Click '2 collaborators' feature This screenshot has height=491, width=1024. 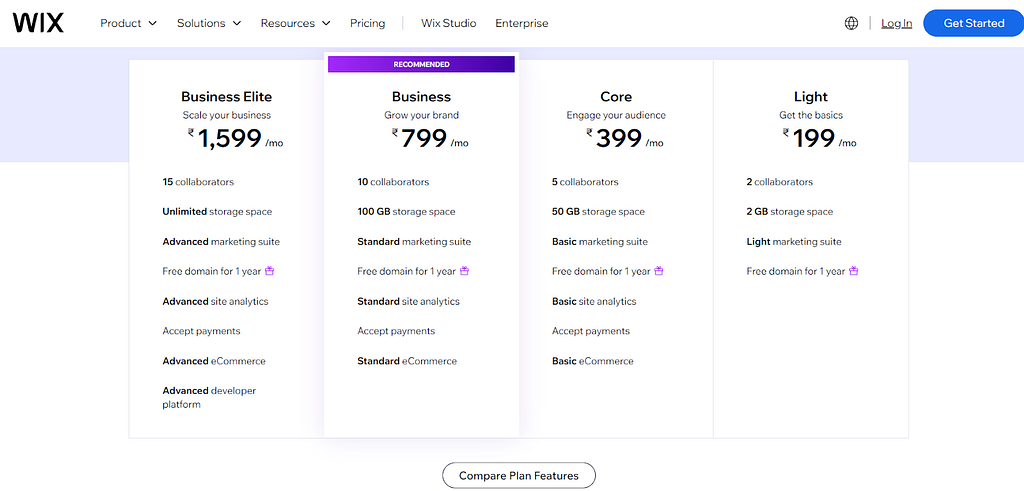pyautogui.click(x=780, y=182)
